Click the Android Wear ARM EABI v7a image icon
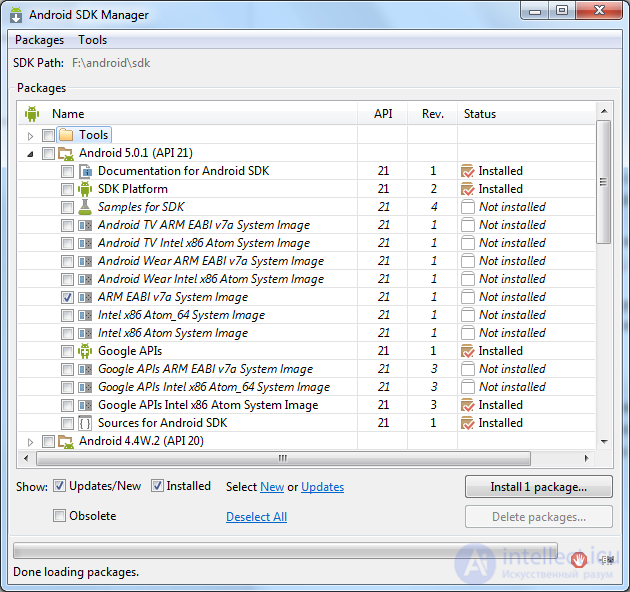630x592 pixels. (85, 261)
